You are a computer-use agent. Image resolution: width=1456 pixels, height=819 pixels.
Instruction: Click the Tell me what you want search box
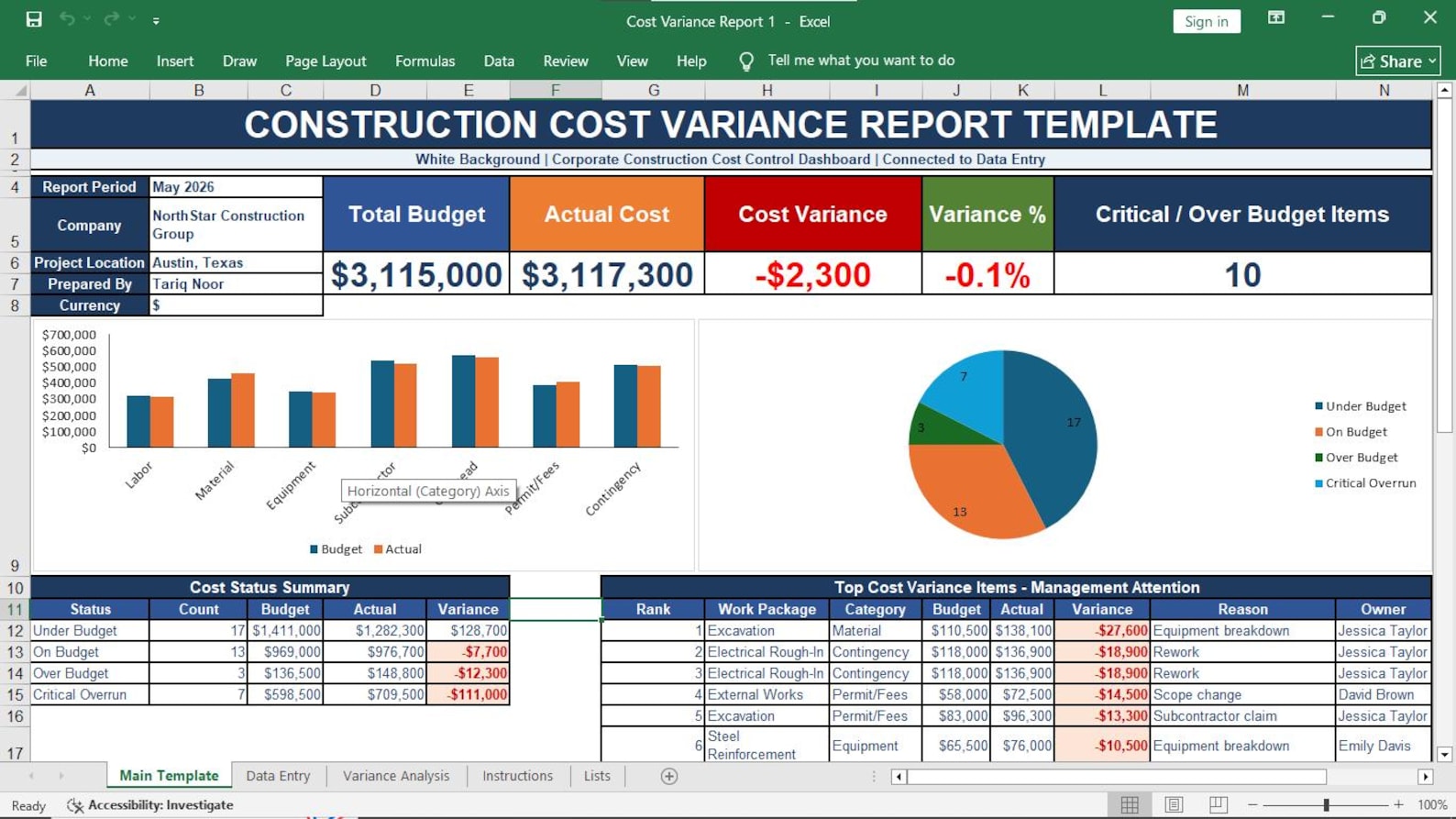point(861,61)
